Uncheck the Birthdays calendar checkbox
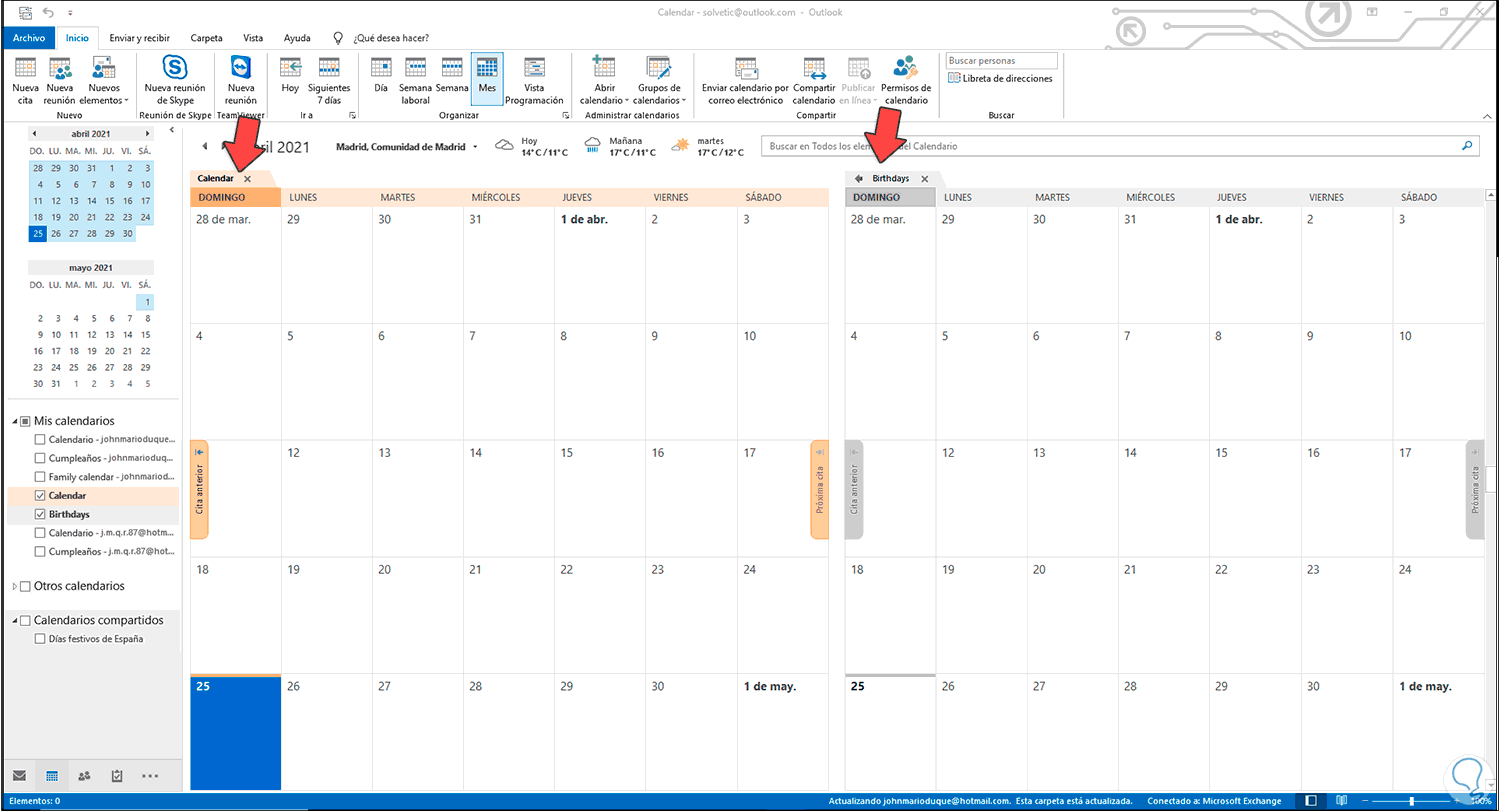Image resolution: width=1500 pixels, height=811 pixels. click(40, 514)
